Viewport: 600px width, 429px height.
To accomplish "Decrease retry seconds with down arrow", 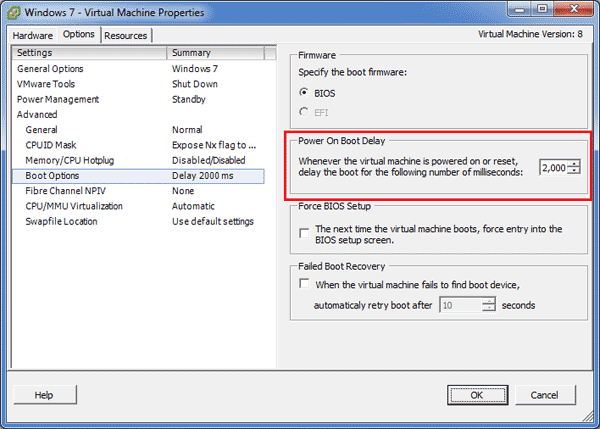I will pos(489,308).
